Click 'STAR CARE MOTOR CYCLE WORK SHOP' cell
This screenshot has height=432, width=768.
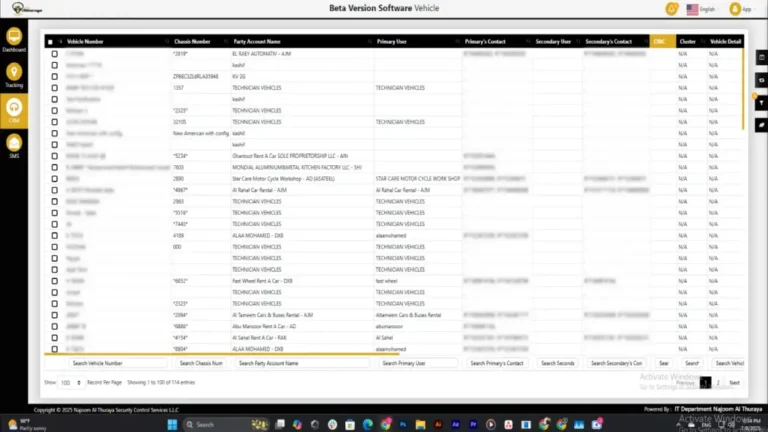pyautogui.click(x=418, y=179)
